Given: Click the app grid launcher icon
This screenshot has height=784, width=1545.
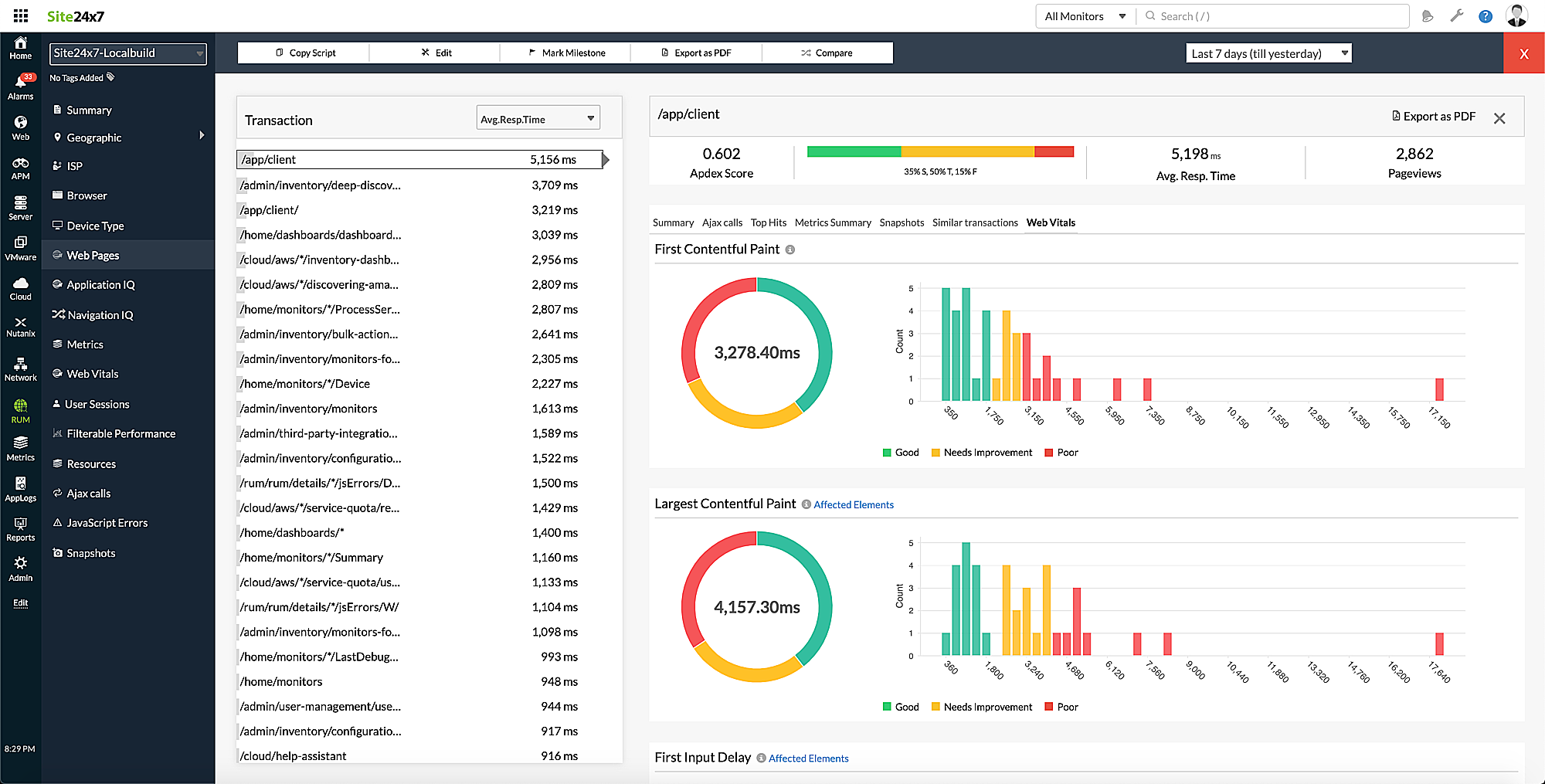Looking at the screenshot, I should point(21,16).
